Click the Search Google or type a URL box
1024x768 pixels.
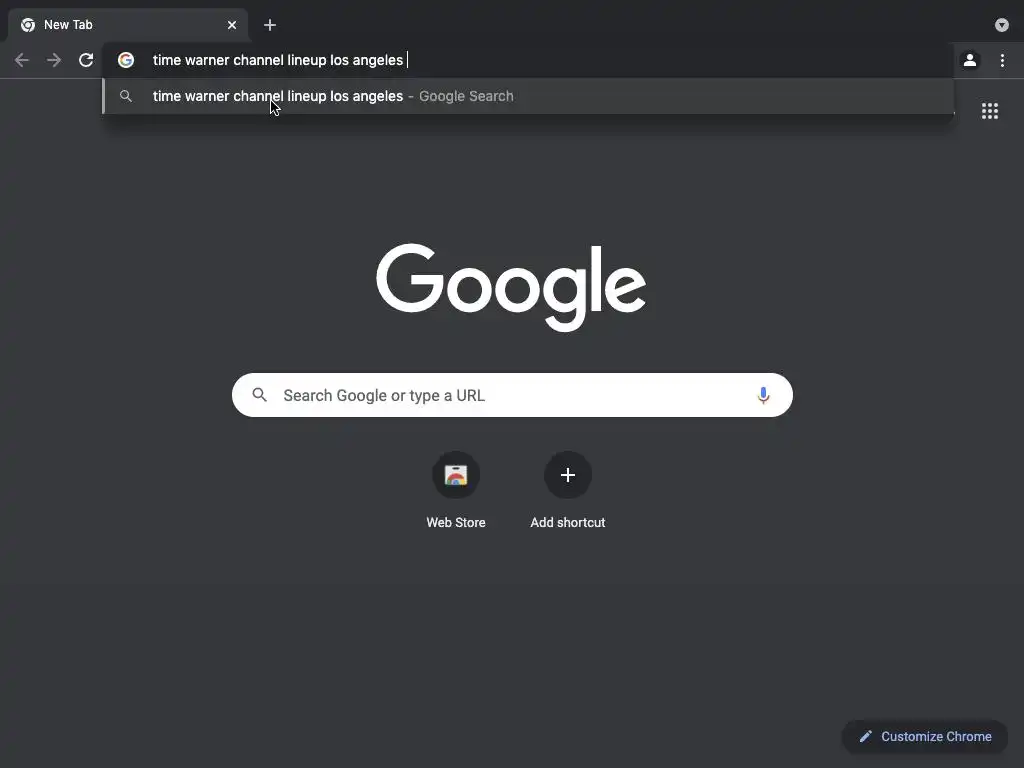513,395
